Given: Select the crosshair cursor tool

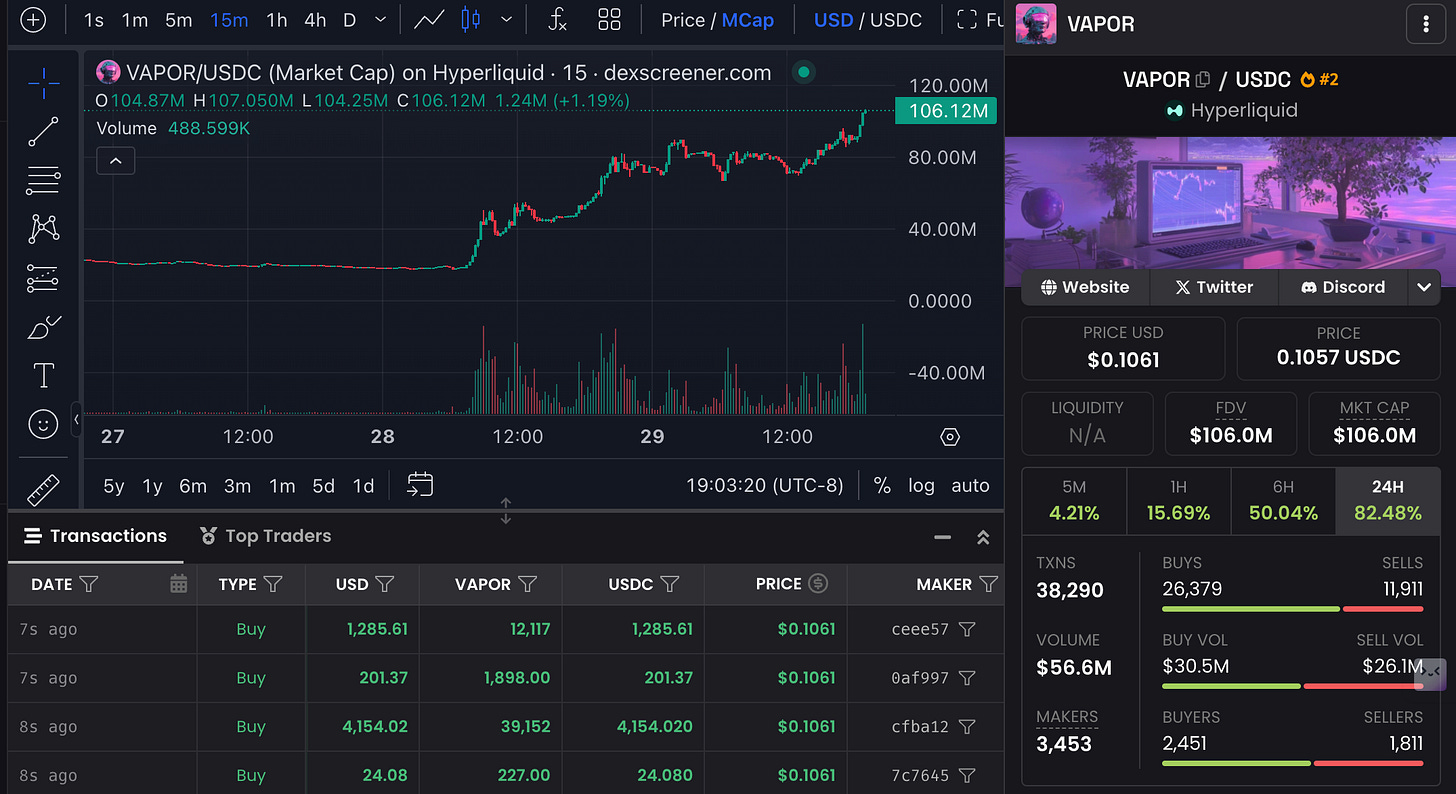Looking at the screenshot, I should (x=43, y=84).
